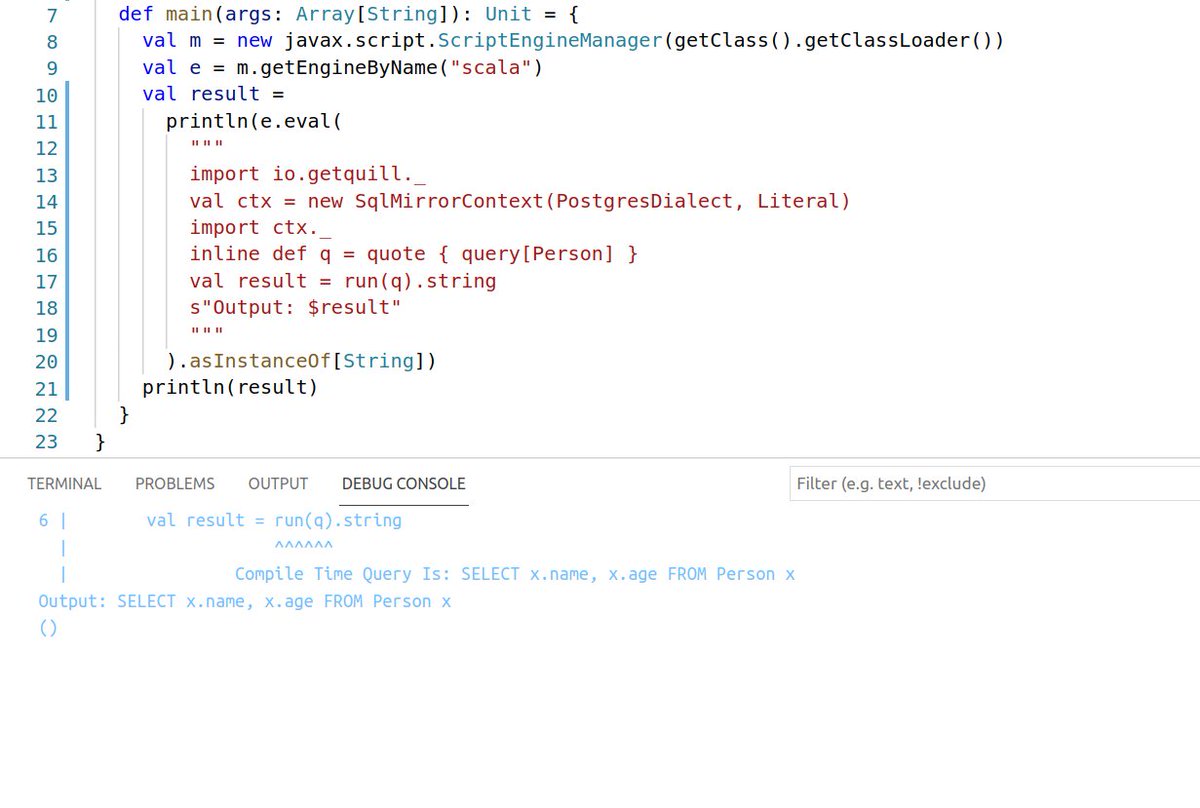Click line number 23 in the gutter
Screen dimensions: 1200x808
click(x=46, y=442)
